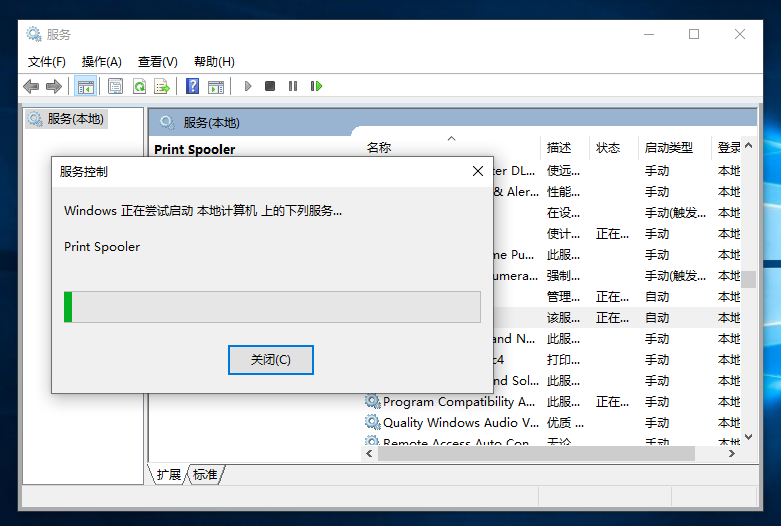Screen dimensions: 781x526
Task: Click the Print Spooler heading in details pane
Action: [195, 149]
